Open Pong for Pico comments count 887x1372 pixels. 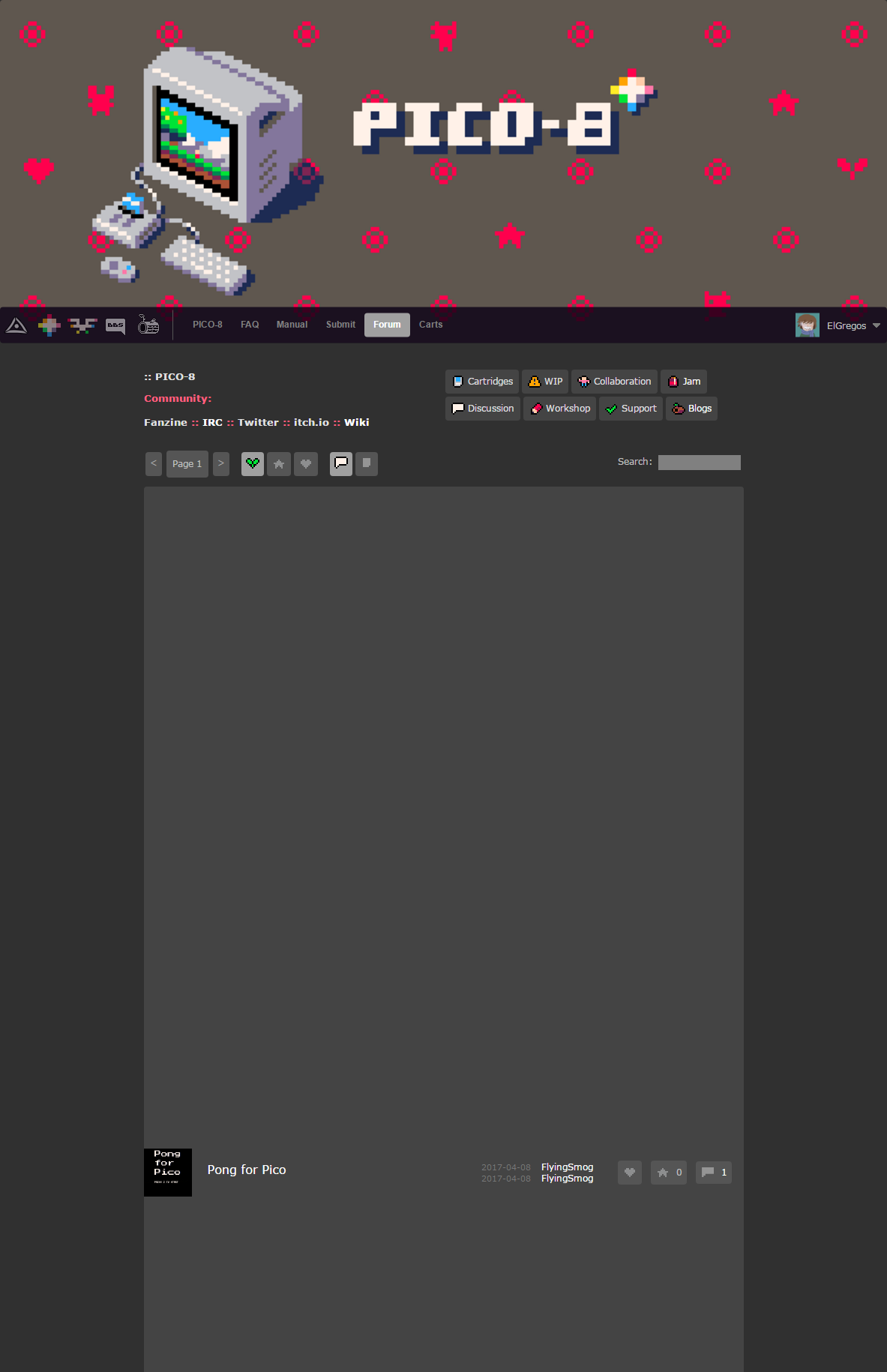coord(714,1173)
